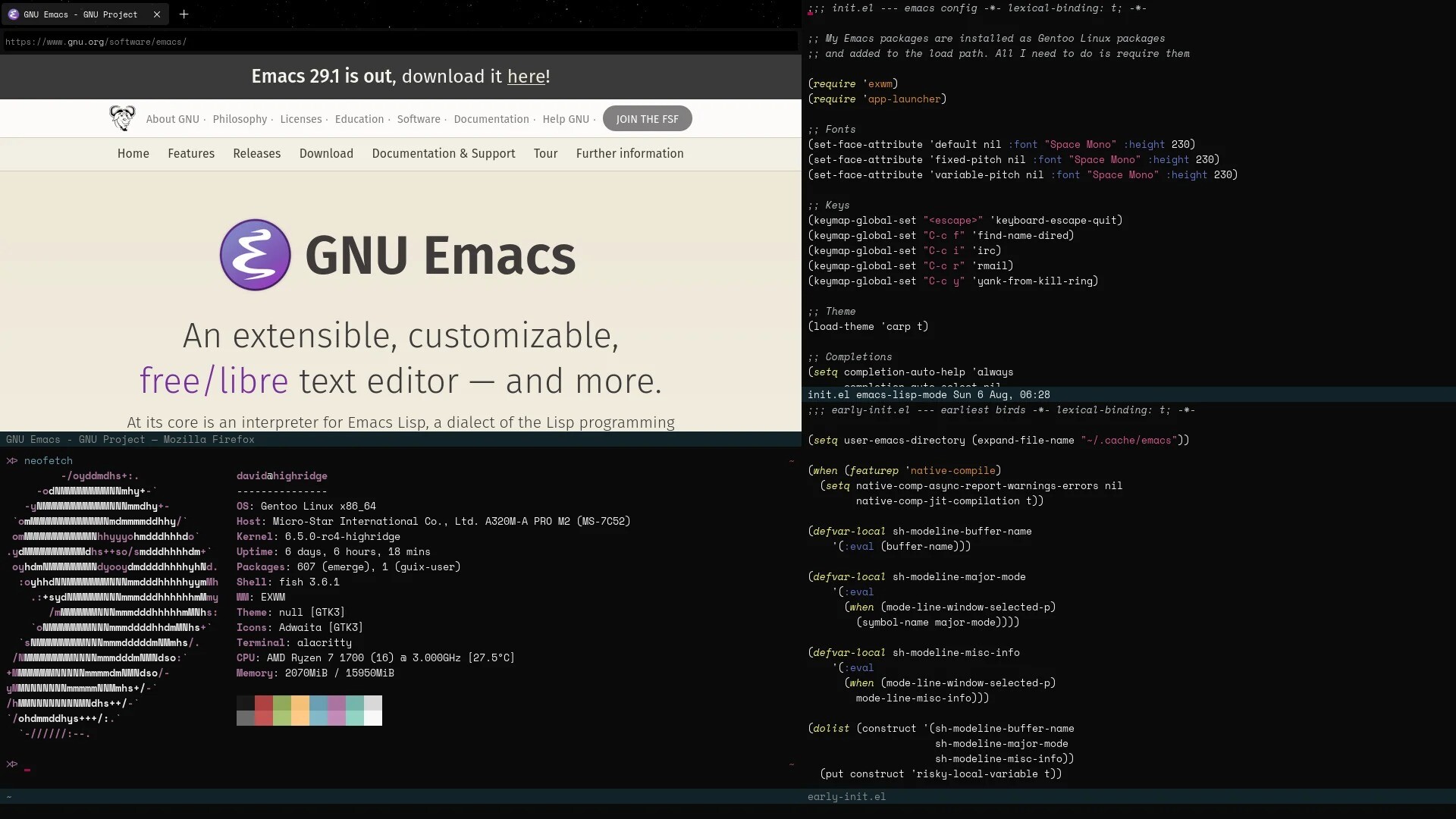The image size is (1456, 819).
Task: Click the purple Emacs logo icon
Action: coord(255,255)
